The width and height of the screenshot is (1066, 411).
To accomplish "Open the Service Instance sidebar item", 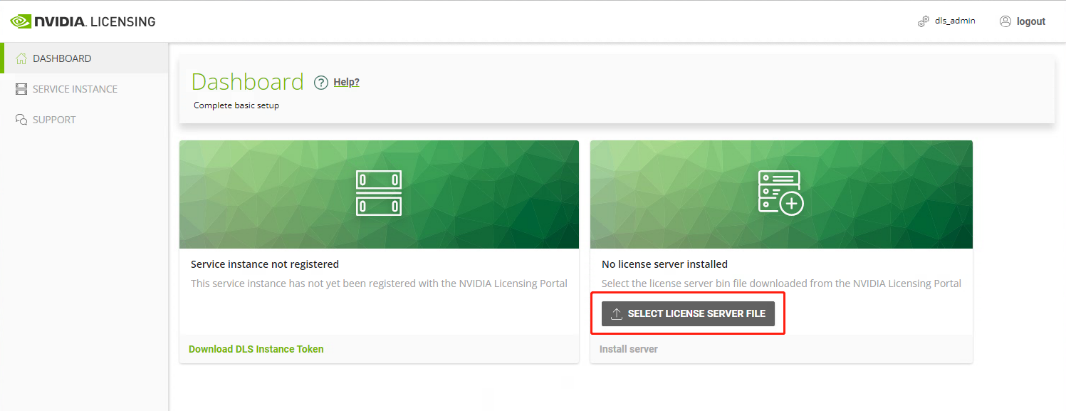I will coord(84,89).
